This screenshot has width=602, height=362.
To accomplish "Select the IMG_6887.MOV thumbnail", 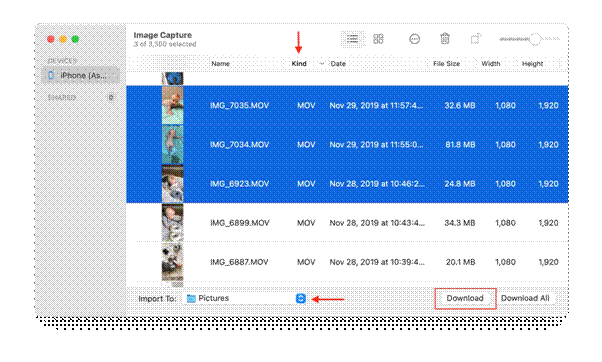I will click(172, 262).
